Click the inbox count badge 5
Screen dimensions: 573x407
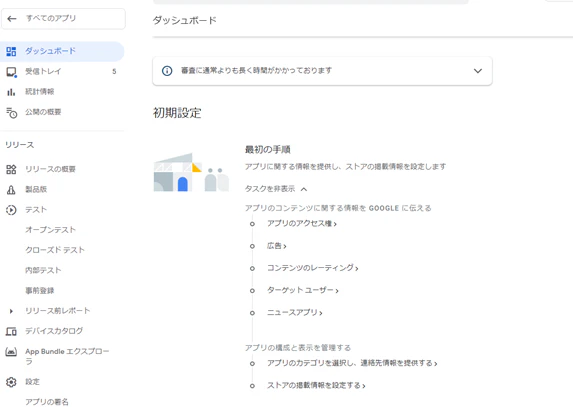(x=114, y=72)
